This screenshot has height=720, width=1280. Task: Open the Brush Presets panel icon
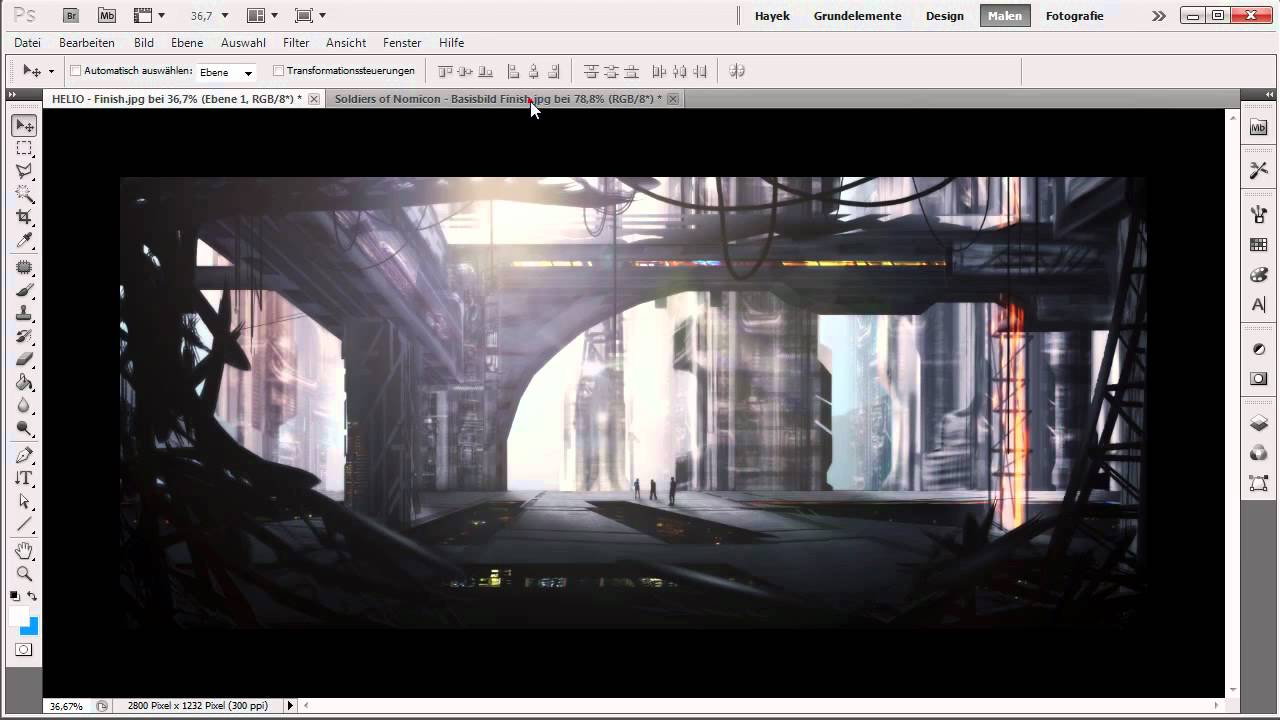(x=1259, y=215)
